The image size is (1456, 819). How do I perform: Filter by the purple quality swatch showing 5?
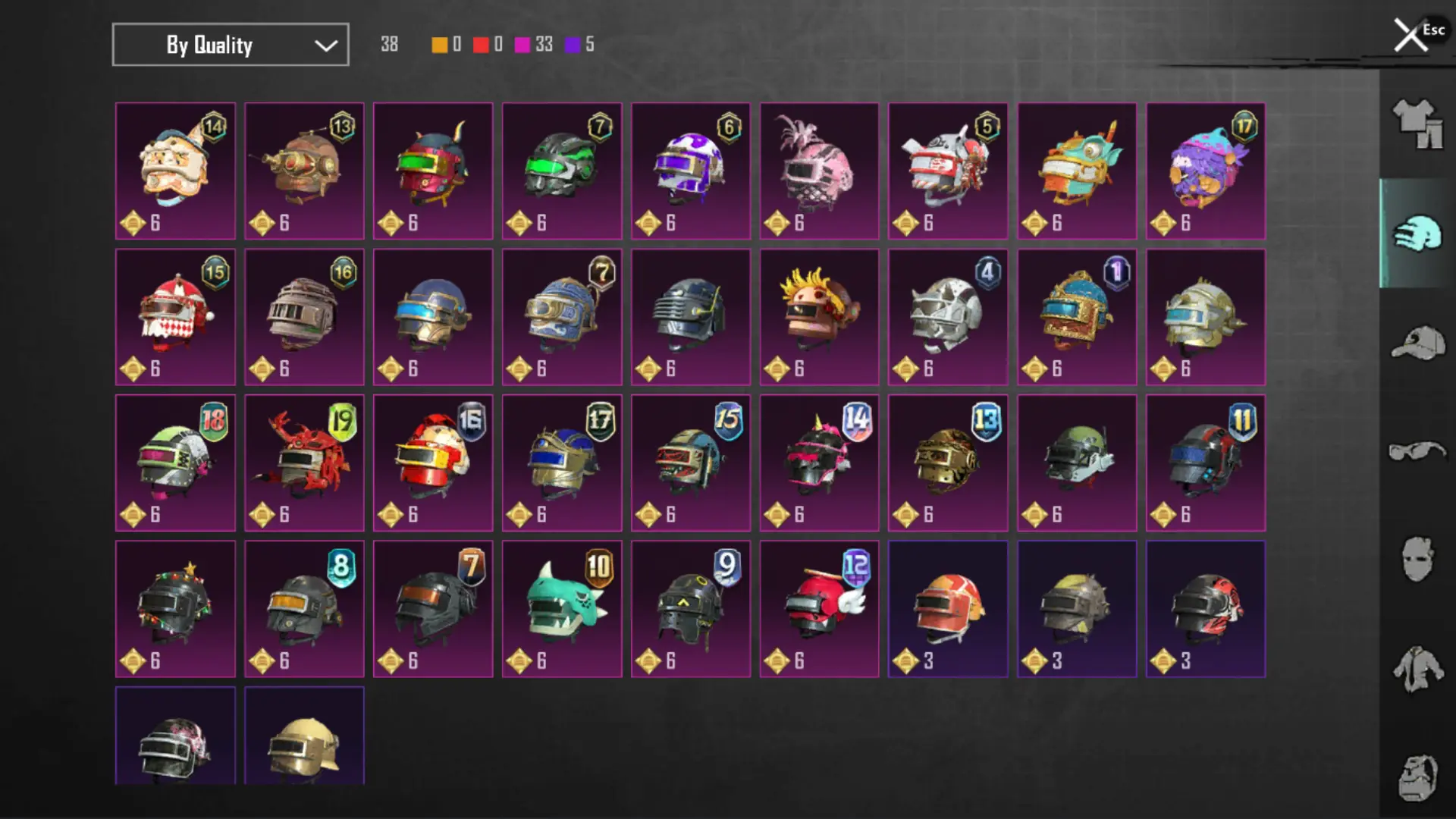573,45
